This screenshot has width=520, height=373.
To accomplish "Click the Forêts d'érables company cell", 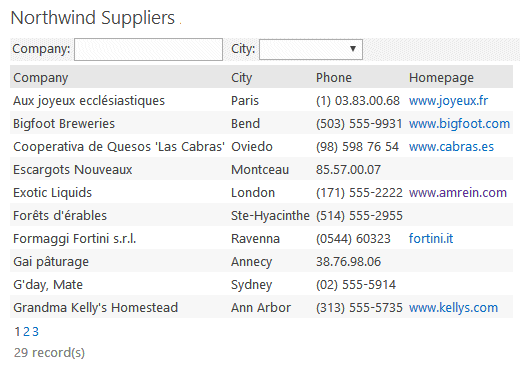I will pyautogui.click(x=60, y=216).
